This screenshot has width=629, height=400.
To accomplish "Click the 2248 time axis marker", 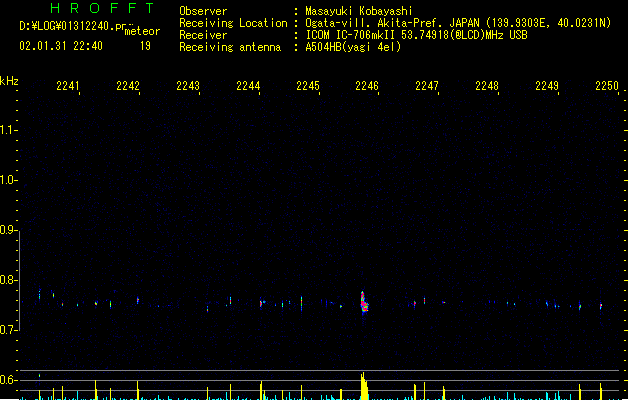I will click(487, 86).
